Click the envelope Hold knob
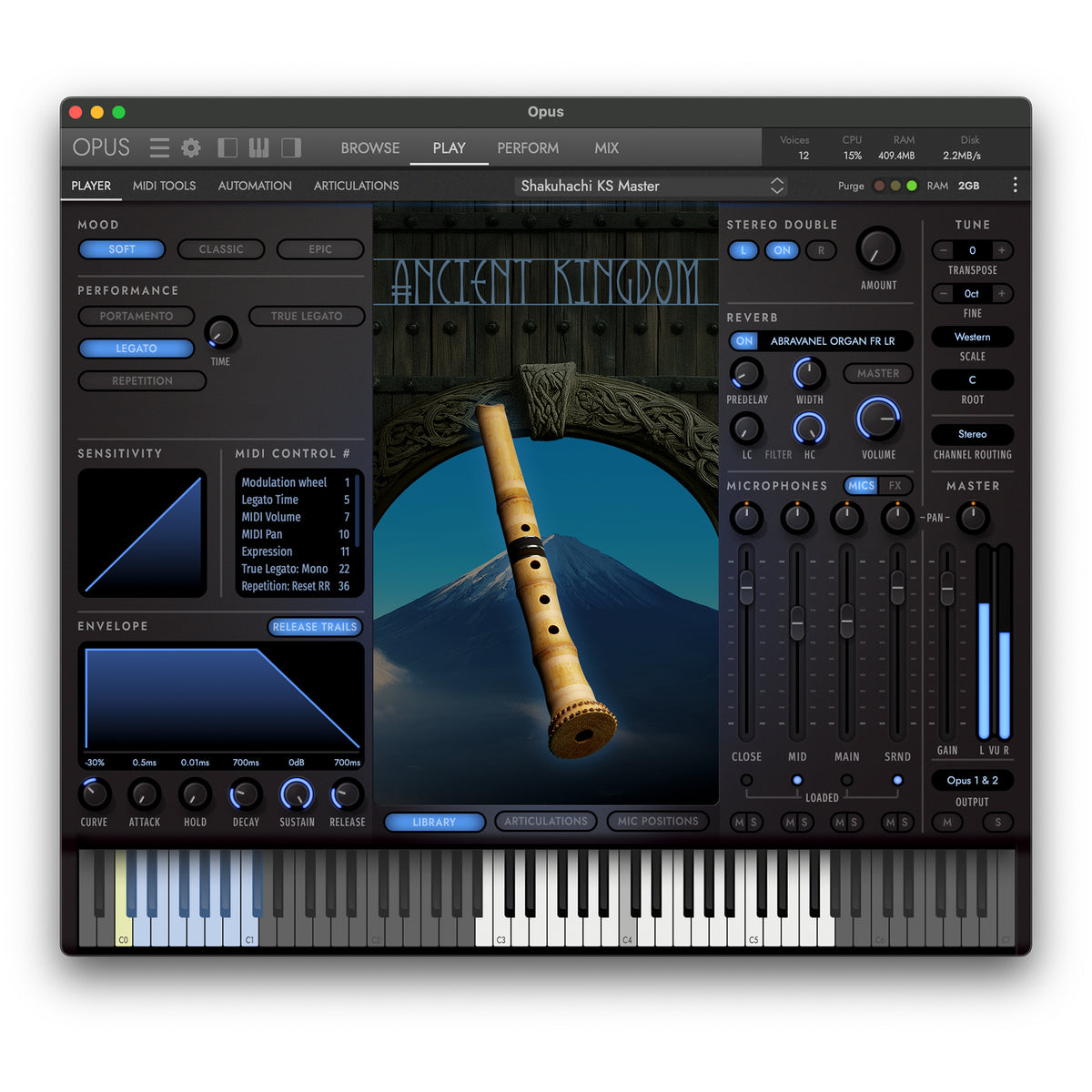Viewport: 1092px width, 1092px height. click(x=195, y=794)
